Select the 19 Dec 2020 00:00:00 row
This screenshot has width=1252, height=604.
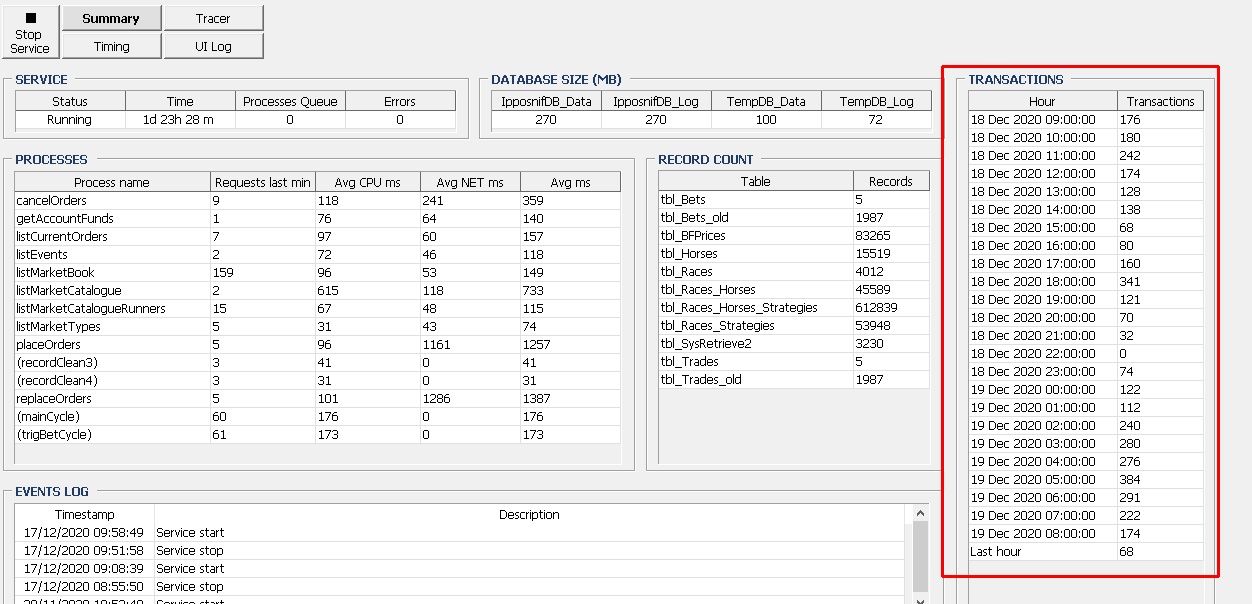point(1086,390)
